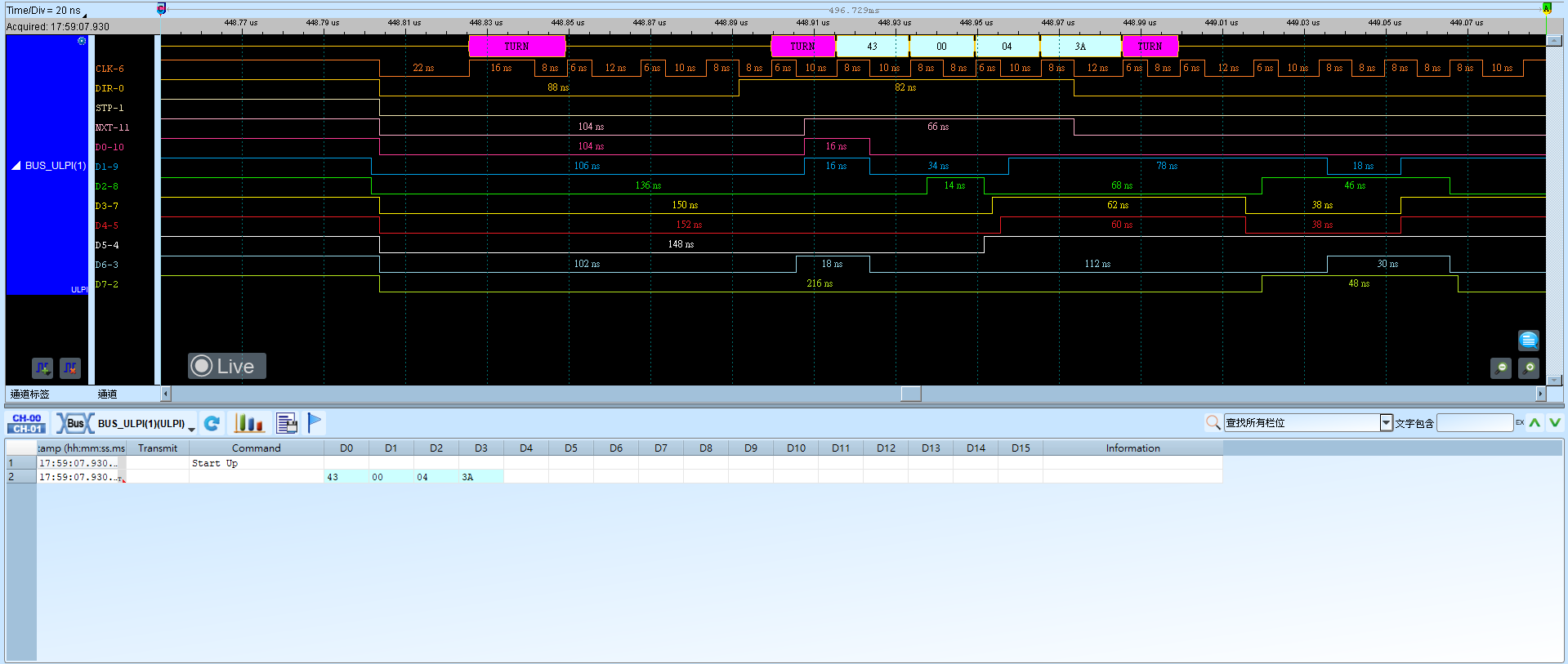Click the Information column header
Viewport: 1568px width, 664px height.
point(1132,448)
